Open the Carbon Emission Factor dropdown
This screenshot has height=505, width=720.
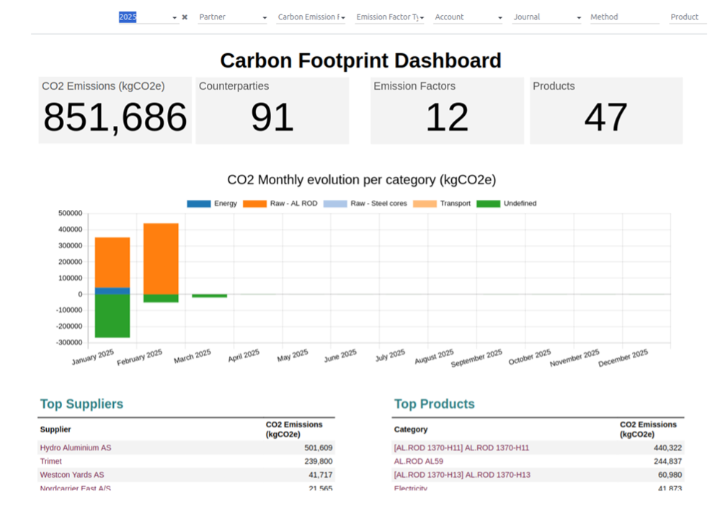311,17
